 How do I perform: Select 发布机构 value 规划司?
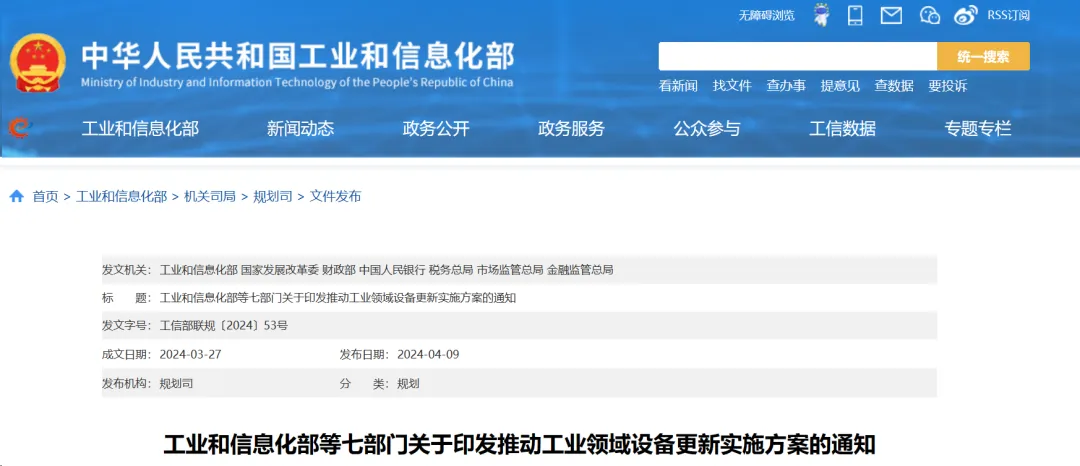(176, 383)
